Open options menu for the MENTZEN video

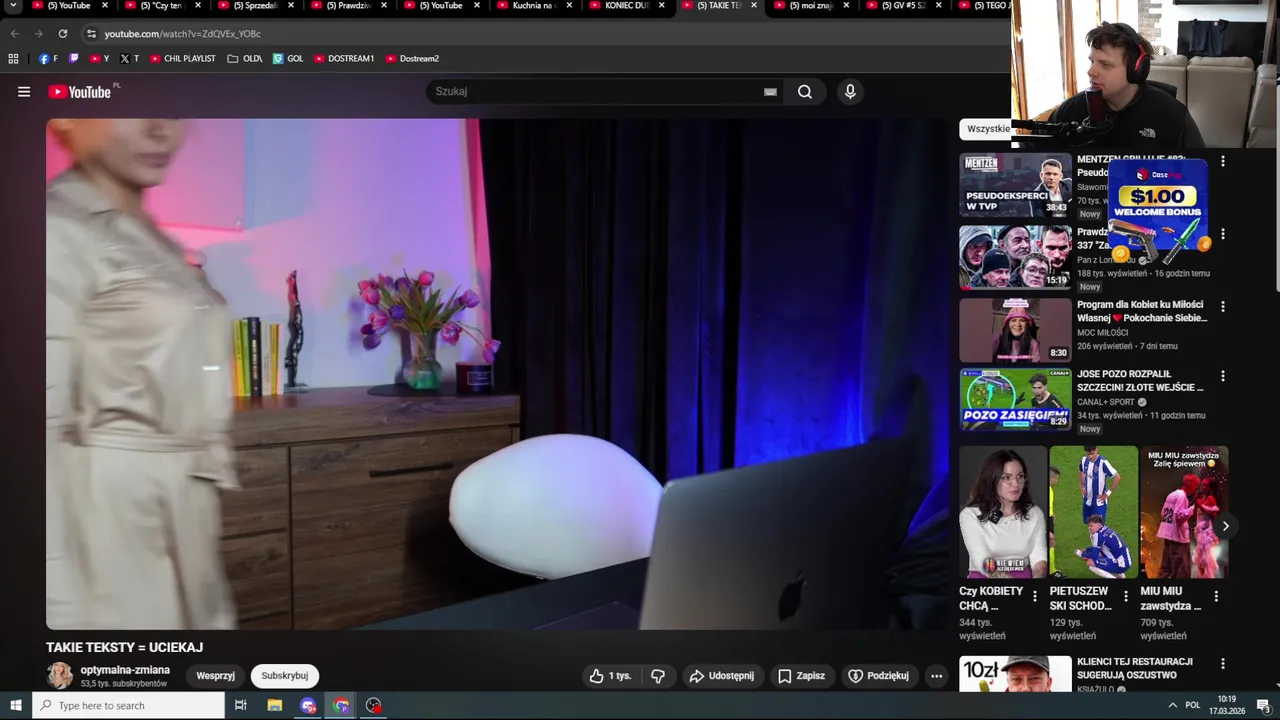[x=1222, y=161]
